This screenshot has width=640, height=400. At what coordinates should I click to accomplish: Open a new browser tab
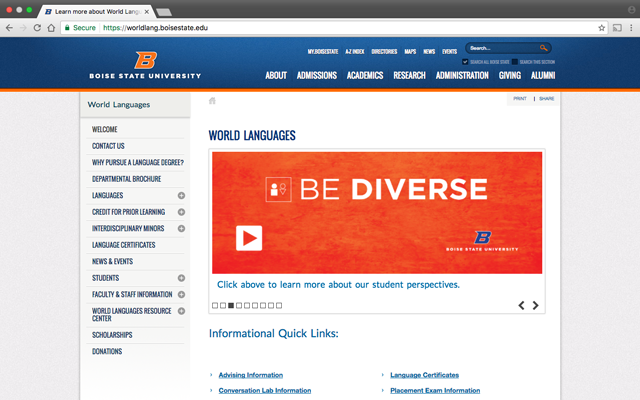(x=164, y=12)
